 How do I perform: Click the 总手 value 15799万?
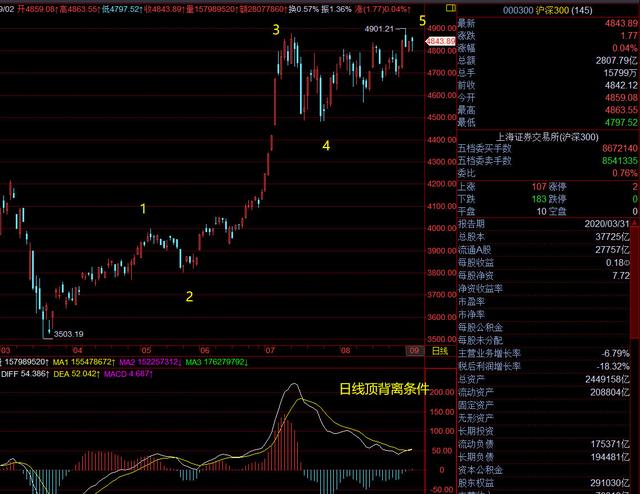[620, 73]
